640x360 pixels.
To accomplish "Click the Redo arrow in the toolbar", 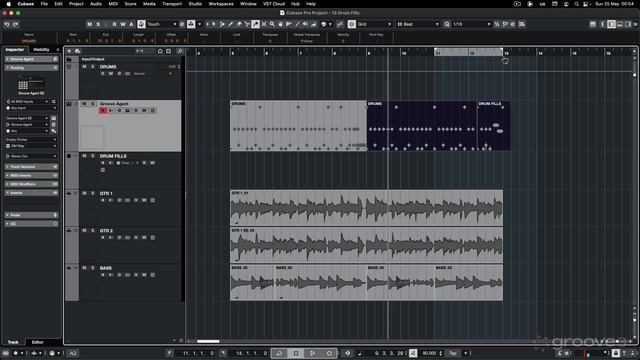I will click(x=15, y=24).
